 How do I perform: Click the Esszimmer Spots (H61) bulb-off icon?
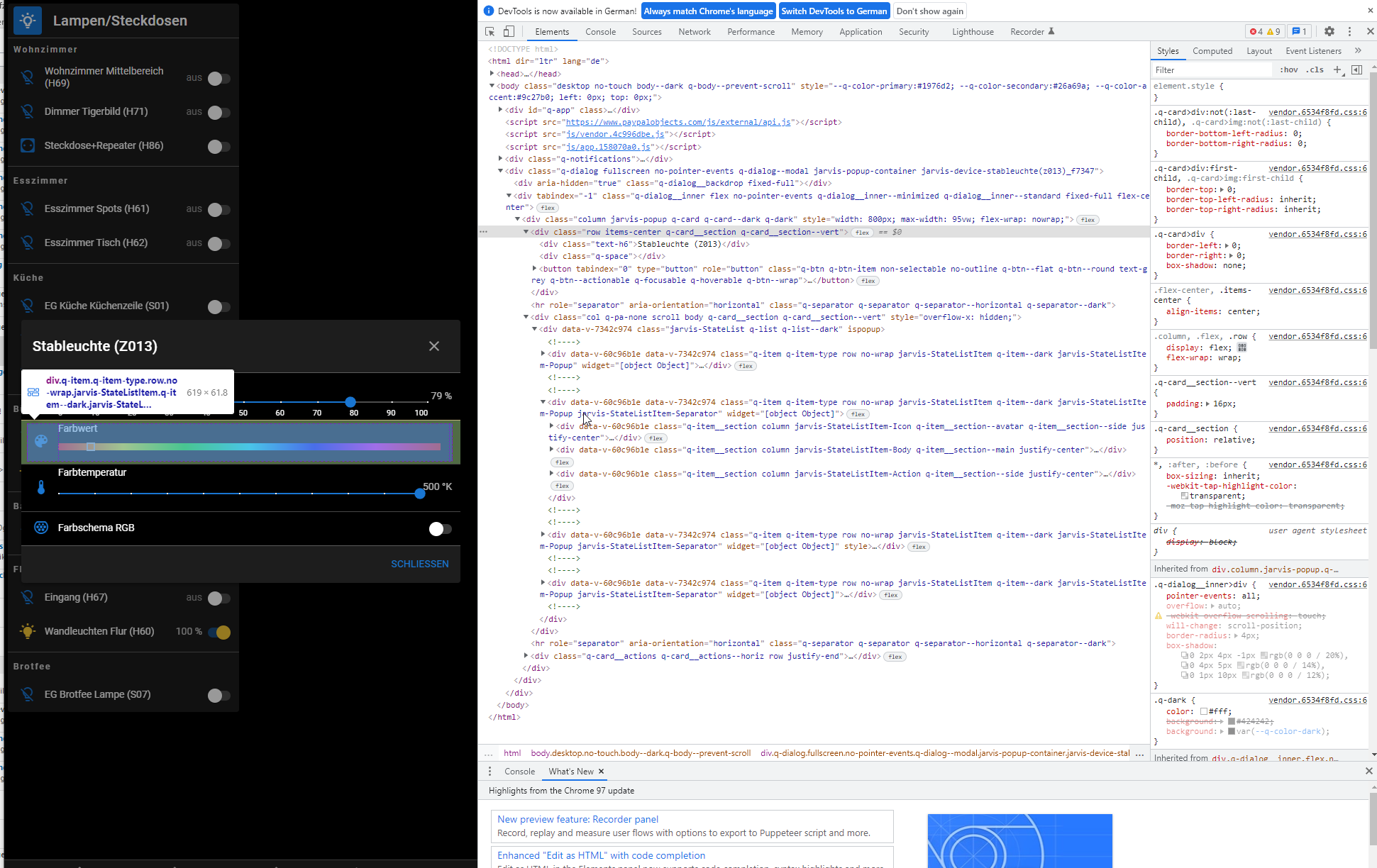28,208
